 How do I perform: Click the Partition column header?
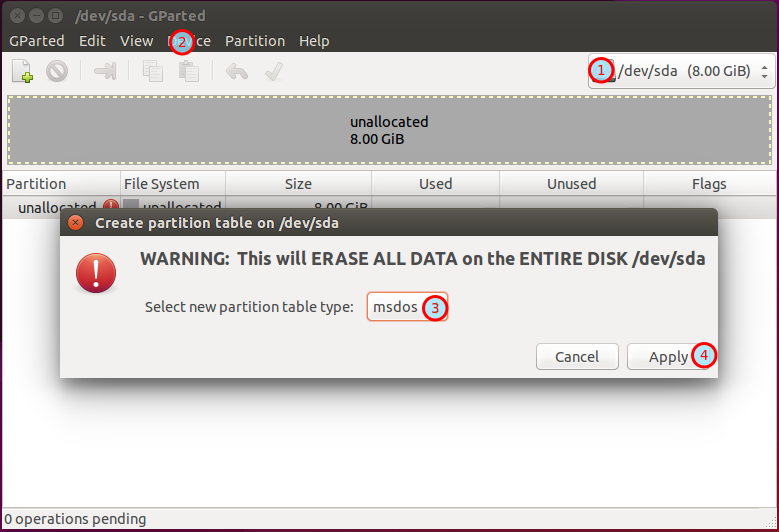point(61,184)
